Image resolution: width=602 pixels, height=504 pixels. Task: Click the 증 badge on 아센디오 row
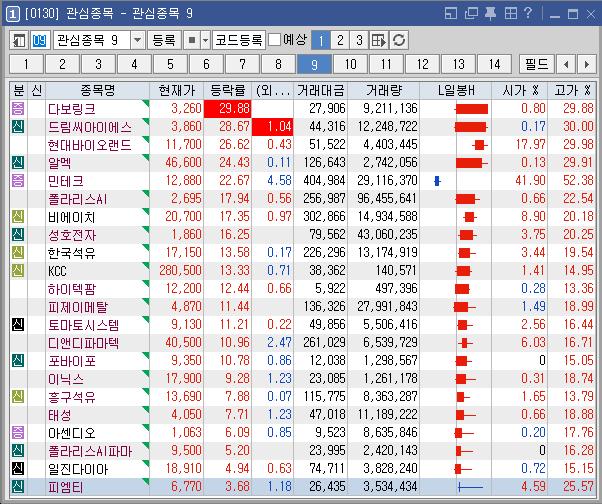(18, 433)
